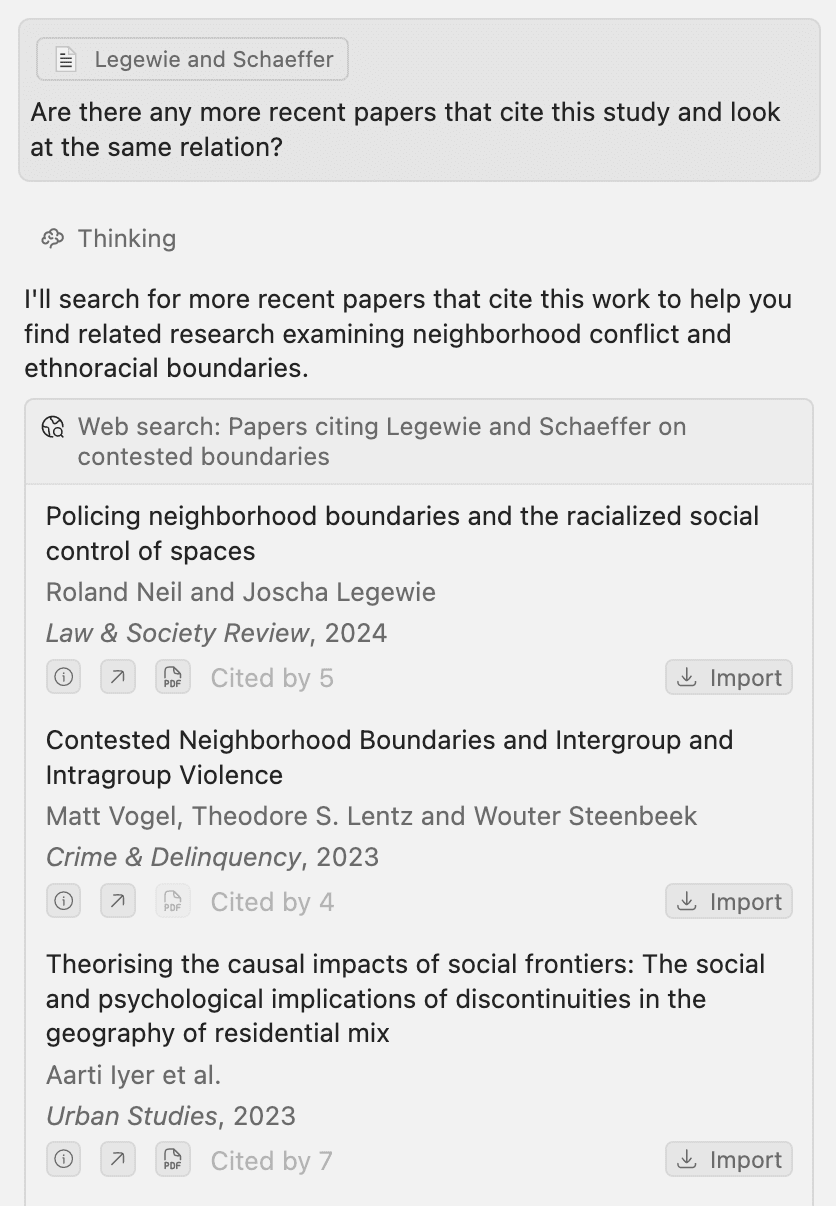Open PDF of Aarti Iyer et al. paper

(x=173, y=1160)
